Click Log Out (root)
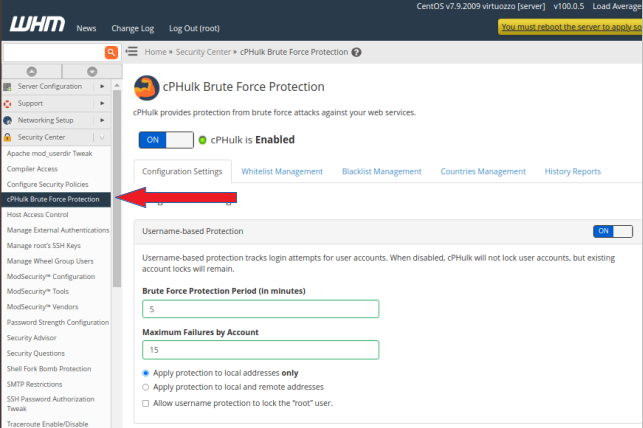The height and width of the screenshot is (428, 643). 194,28
